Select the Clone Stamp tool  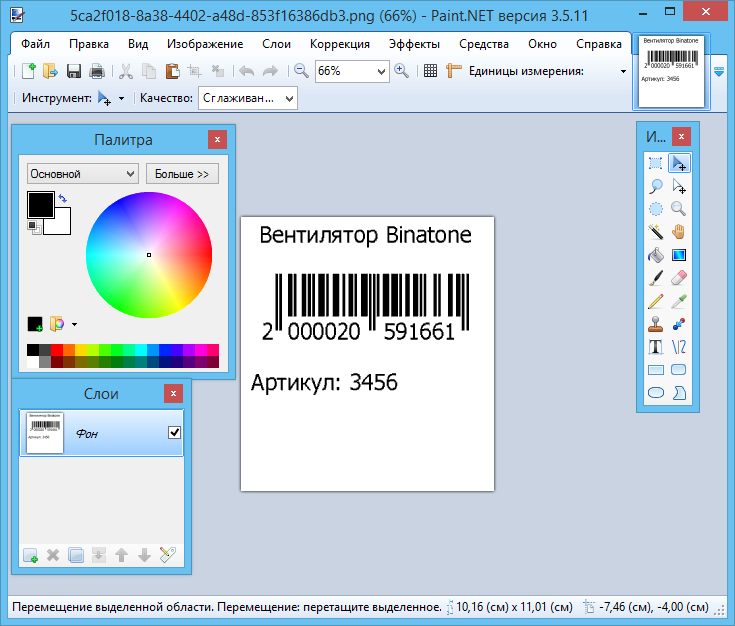coord(655,324)
